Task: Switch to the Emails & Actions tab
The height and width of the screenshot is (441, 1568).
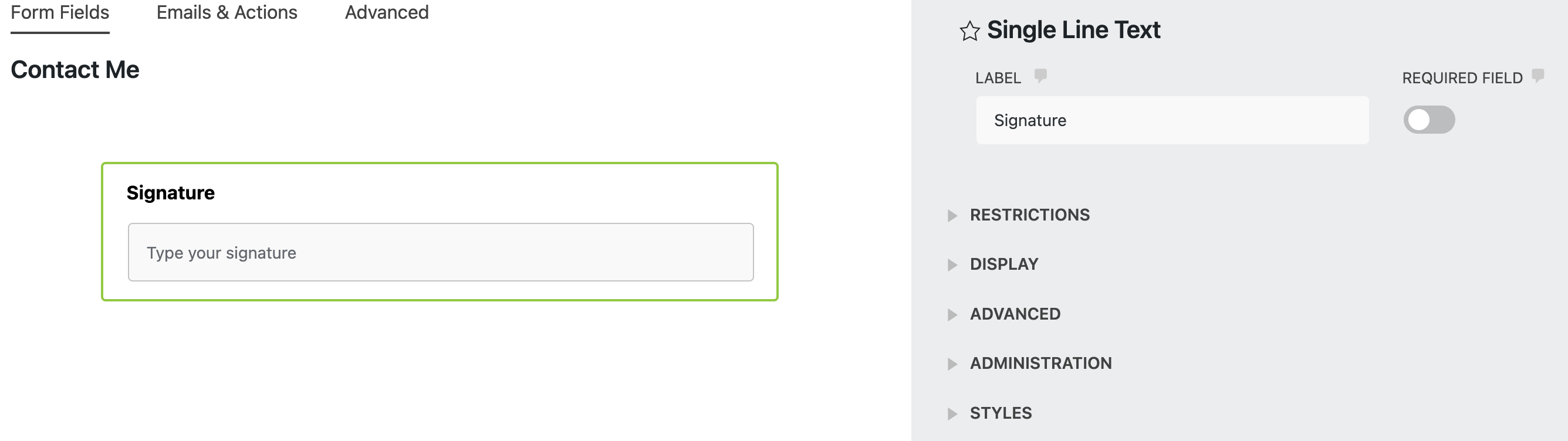Action: (x=227, y=12)
